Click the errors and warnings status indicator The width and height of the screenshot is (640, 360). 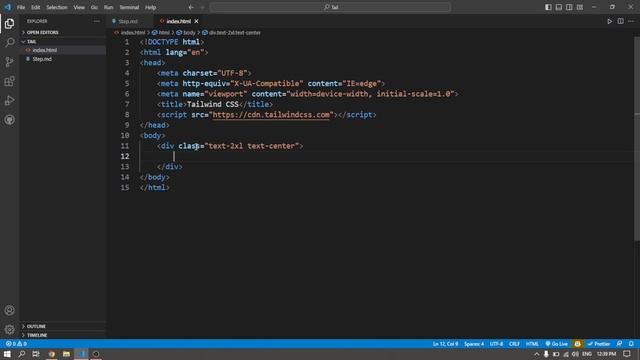(16, 344)
